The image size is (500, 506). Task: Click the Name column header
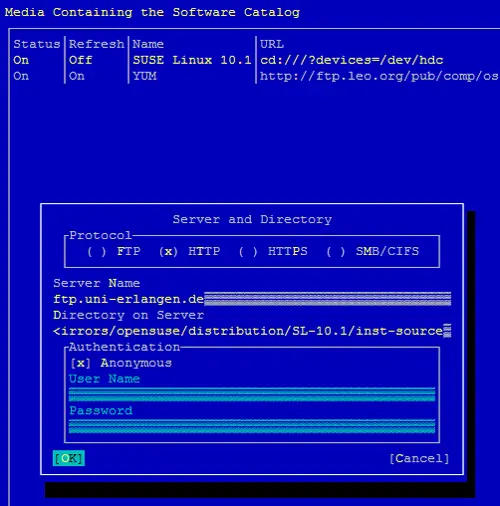click(148, 44)
